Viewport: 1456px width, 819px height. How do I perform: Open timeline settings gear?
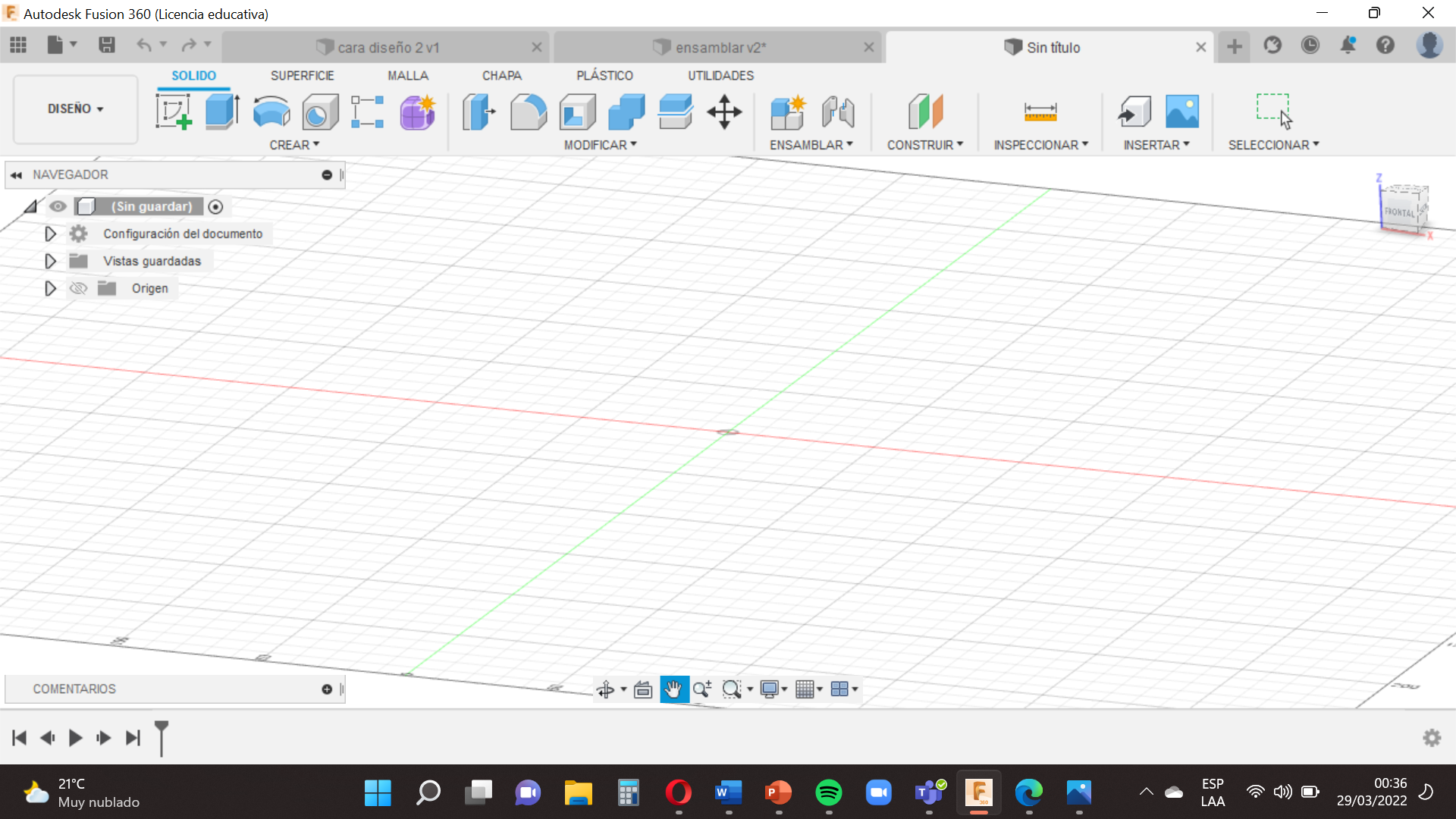1432,738
